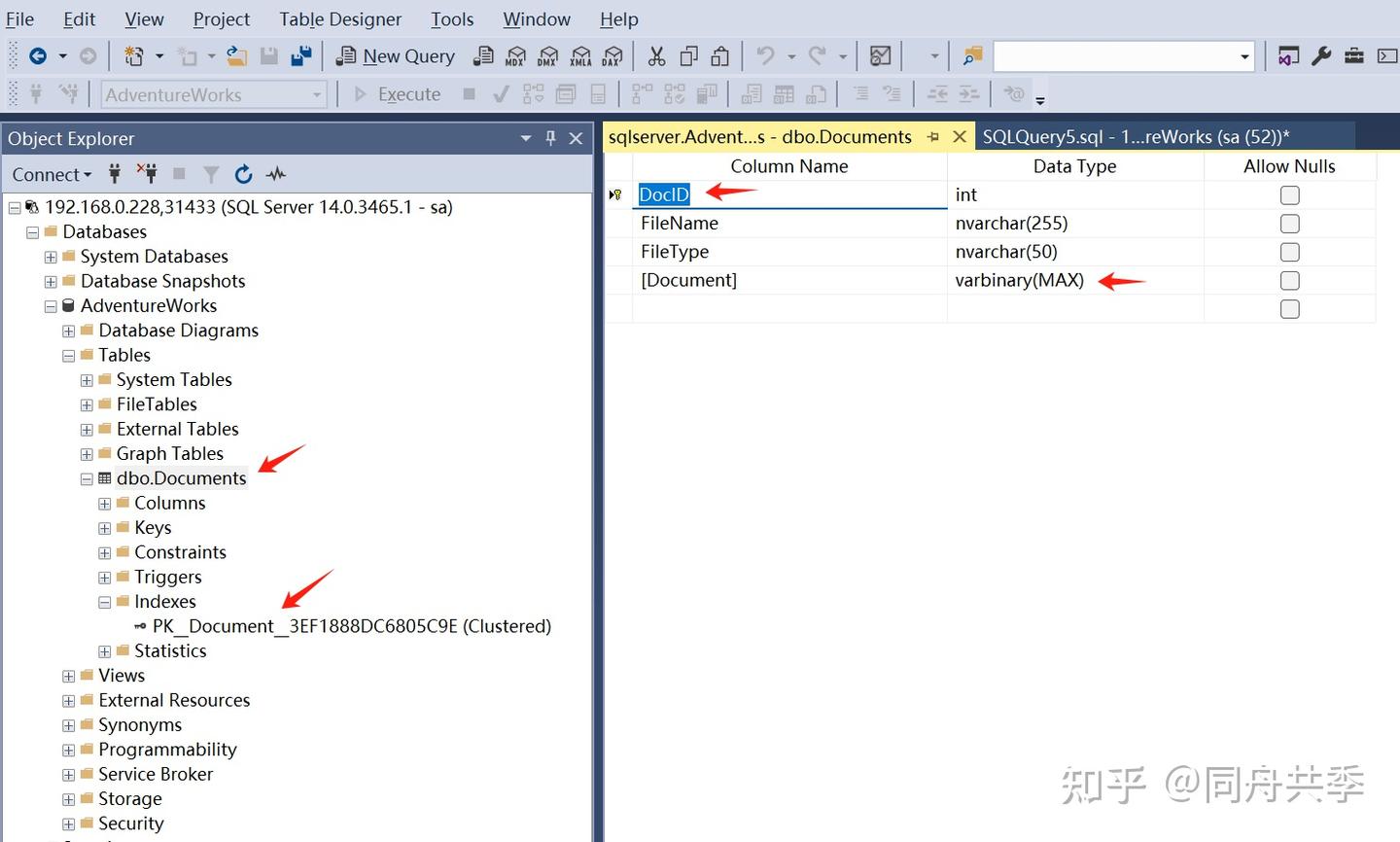Expand the System Databases node

[50, 256]
